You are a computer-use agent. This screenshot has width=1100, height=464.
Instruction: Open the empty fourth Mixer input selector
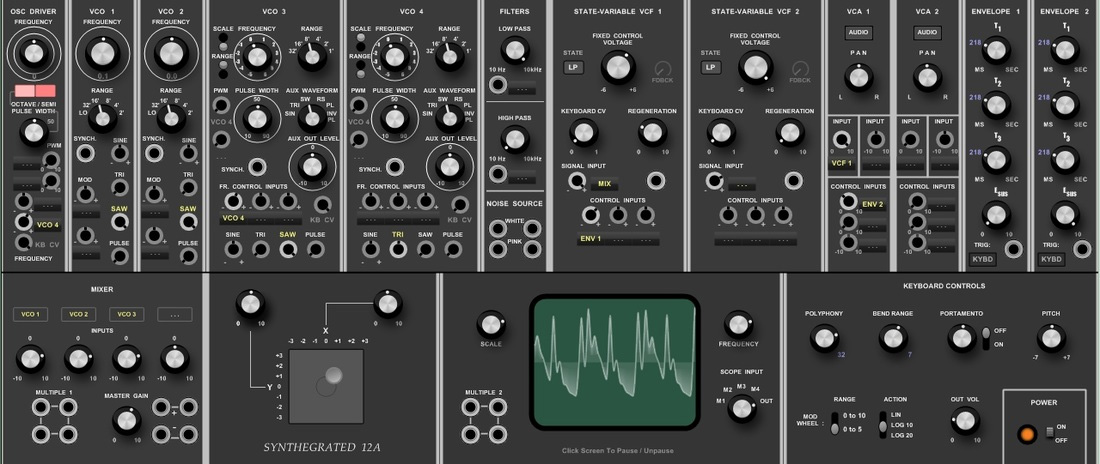pyautogui.click(x=175, y=314)
